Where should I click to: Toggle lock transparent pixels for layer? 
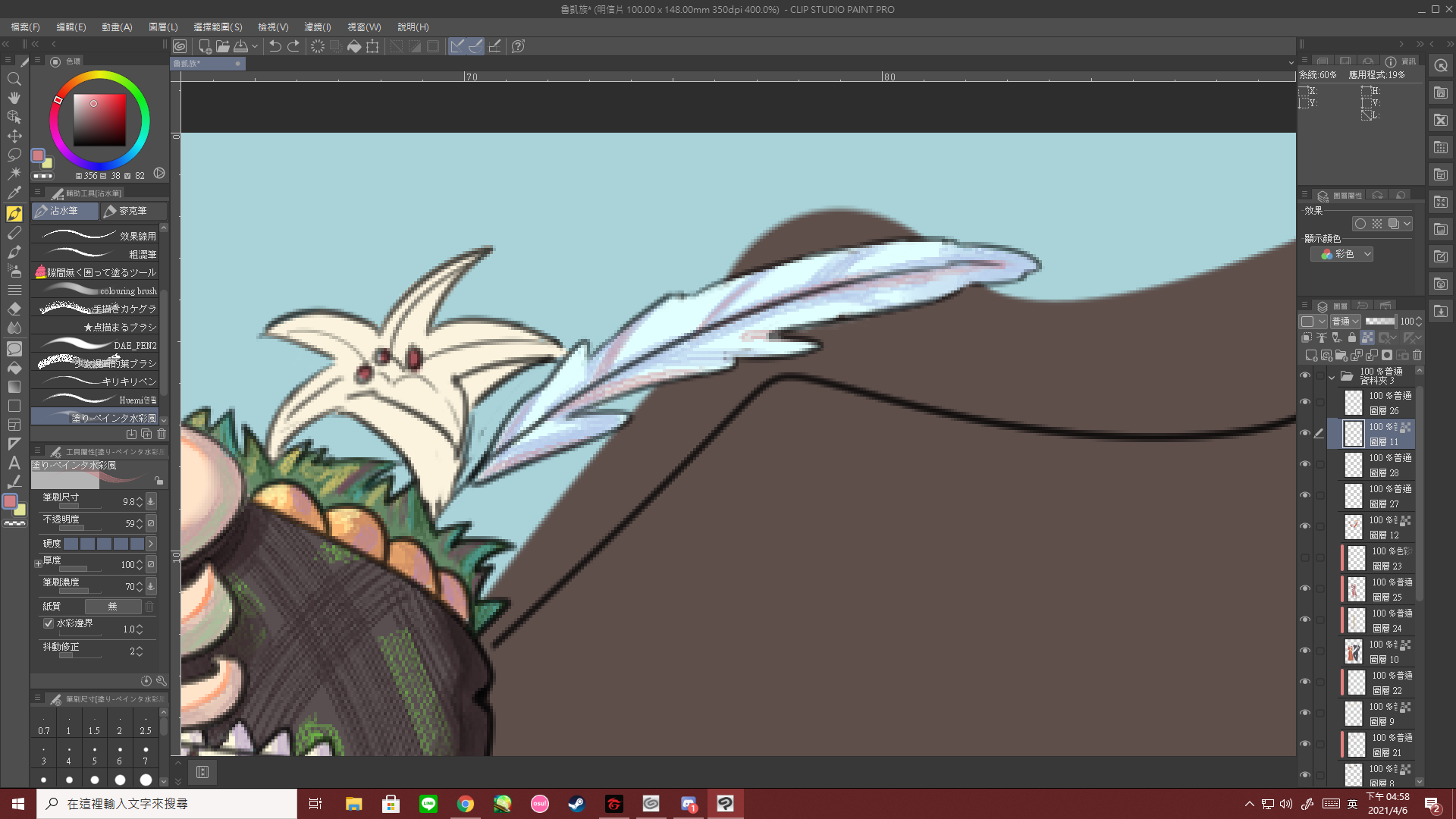click(x=1367, y=337)
